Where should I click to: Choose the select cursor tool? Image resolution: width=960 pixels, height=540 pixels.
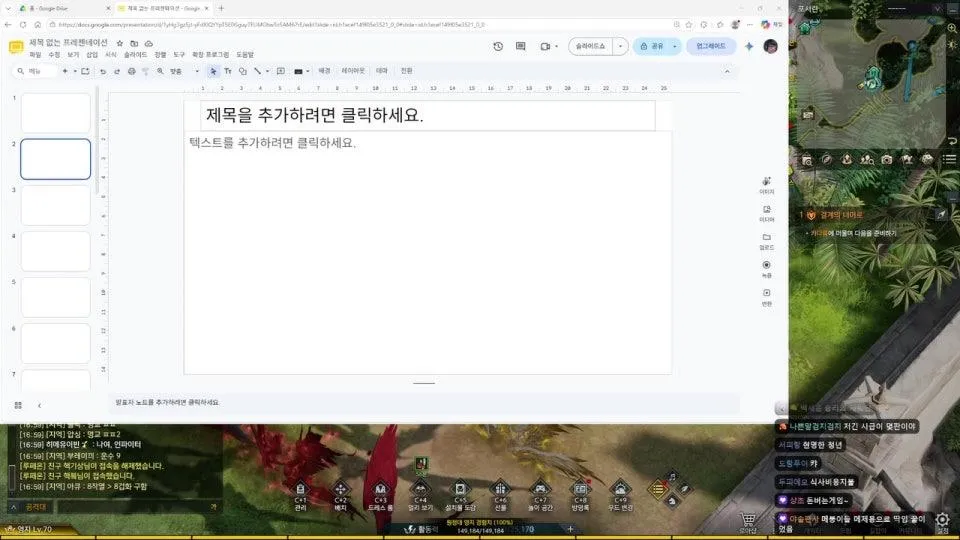pyautogui.click(x=213, y=72)
